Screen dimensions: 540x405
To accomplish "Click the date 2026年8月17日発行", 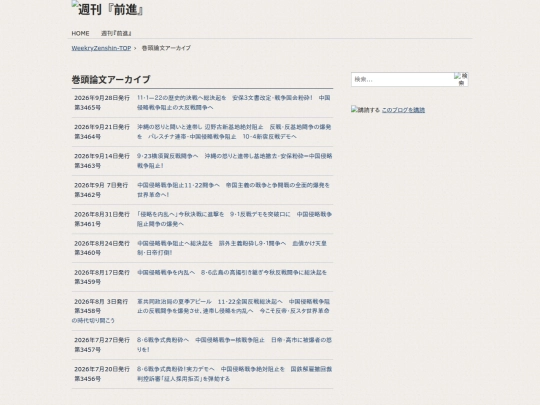I will tap(102, 272).
